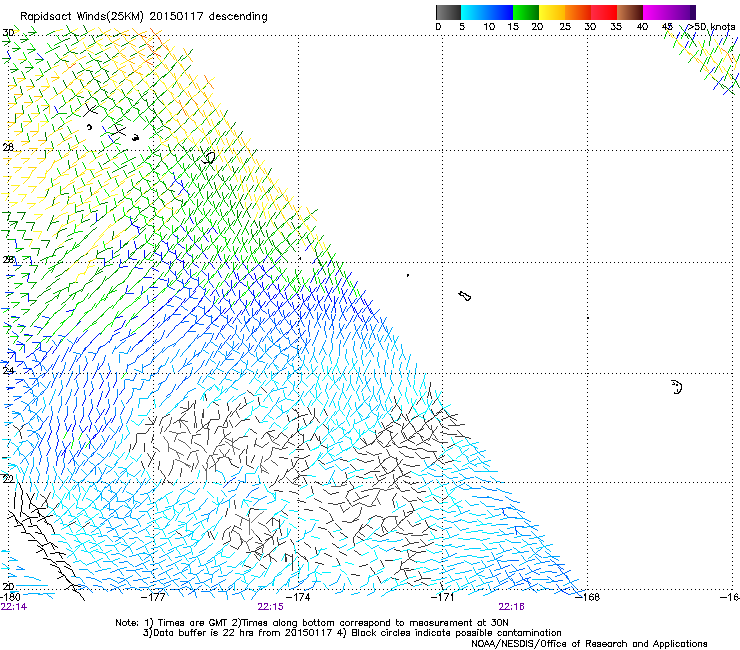Click the dark purple 45-50 knots legend swatch
Viewport: 740px width, 650px height.
click(x=682, y=12)
